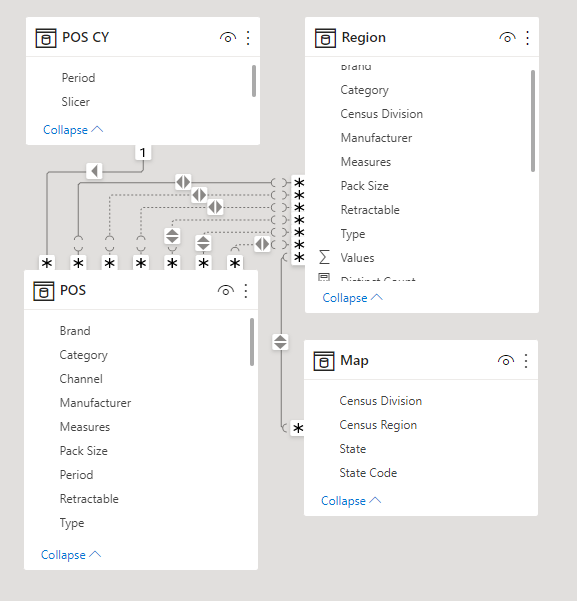Collapse the POS table

71,555
